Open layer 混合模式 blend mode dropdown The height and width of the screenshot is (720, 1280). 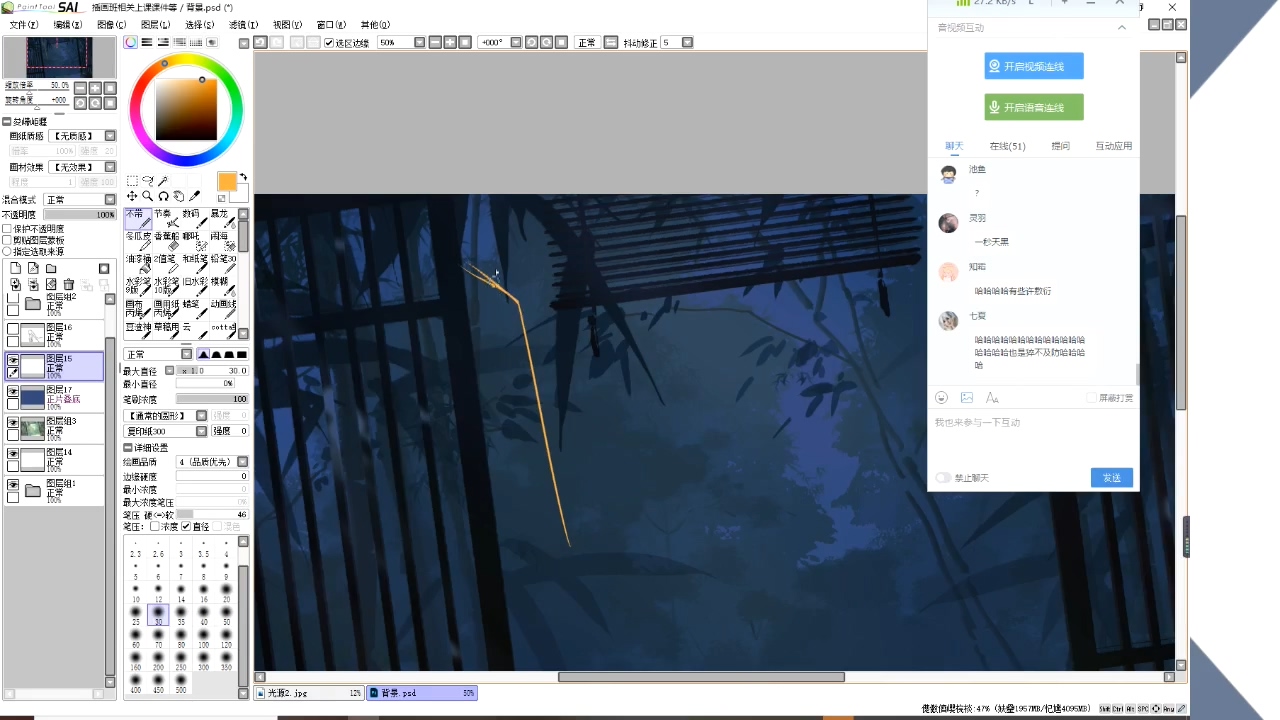point(110,200)
